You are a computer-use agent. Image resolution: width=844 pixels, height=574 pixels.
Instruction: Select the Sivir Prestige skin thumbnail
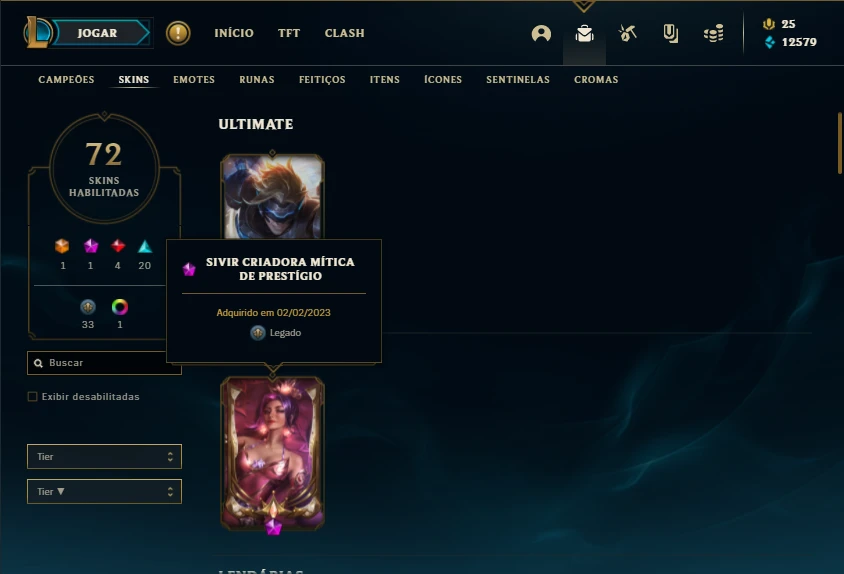[272, 453]
